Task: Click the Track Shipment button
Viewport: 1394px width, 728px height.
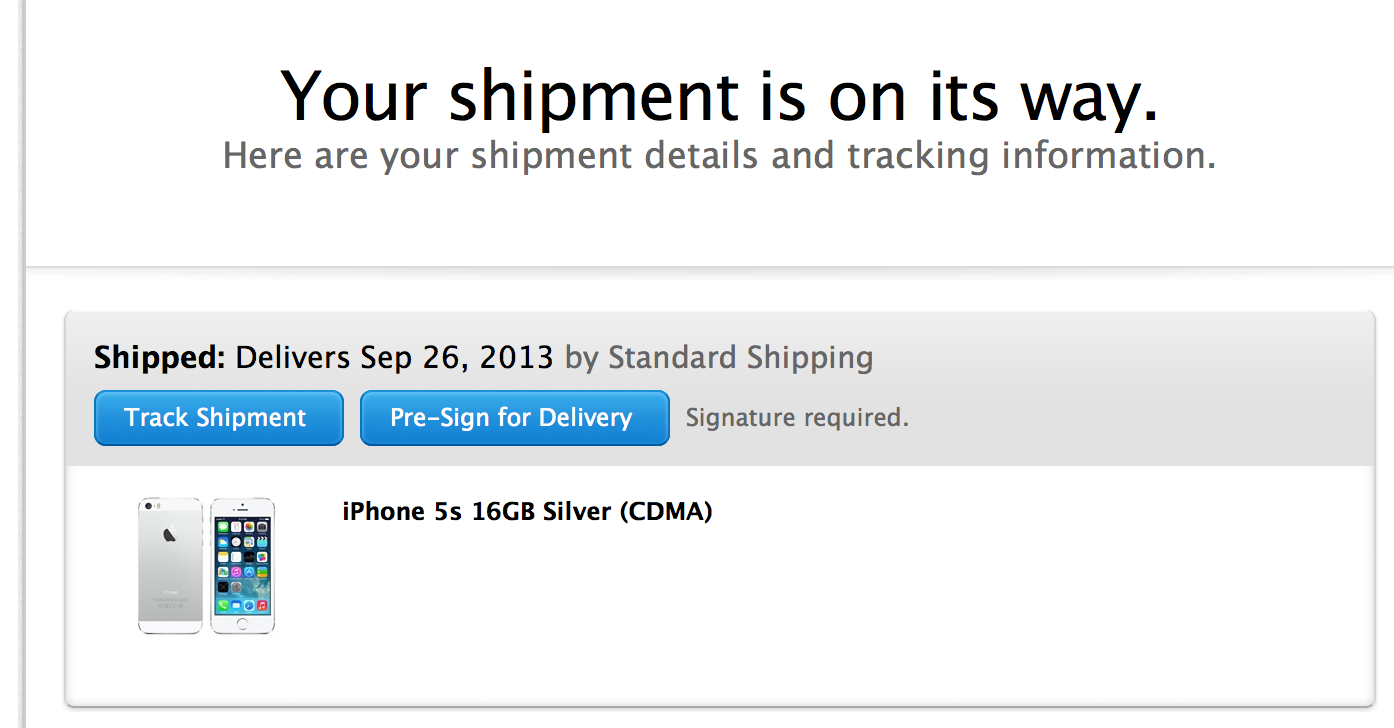Action: pyautogui.click(x=218, y=418)
